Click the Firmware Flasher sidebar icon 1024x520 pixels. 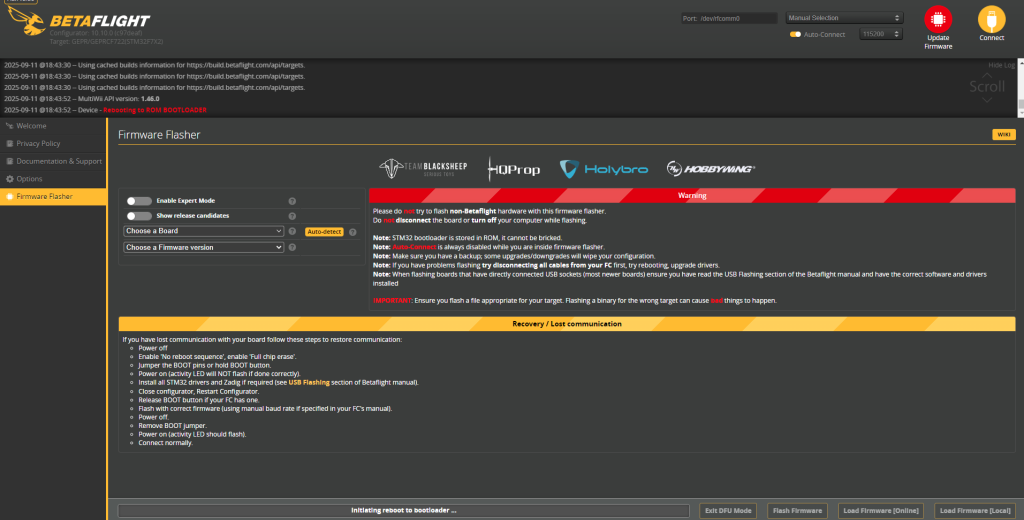(9, 196)
